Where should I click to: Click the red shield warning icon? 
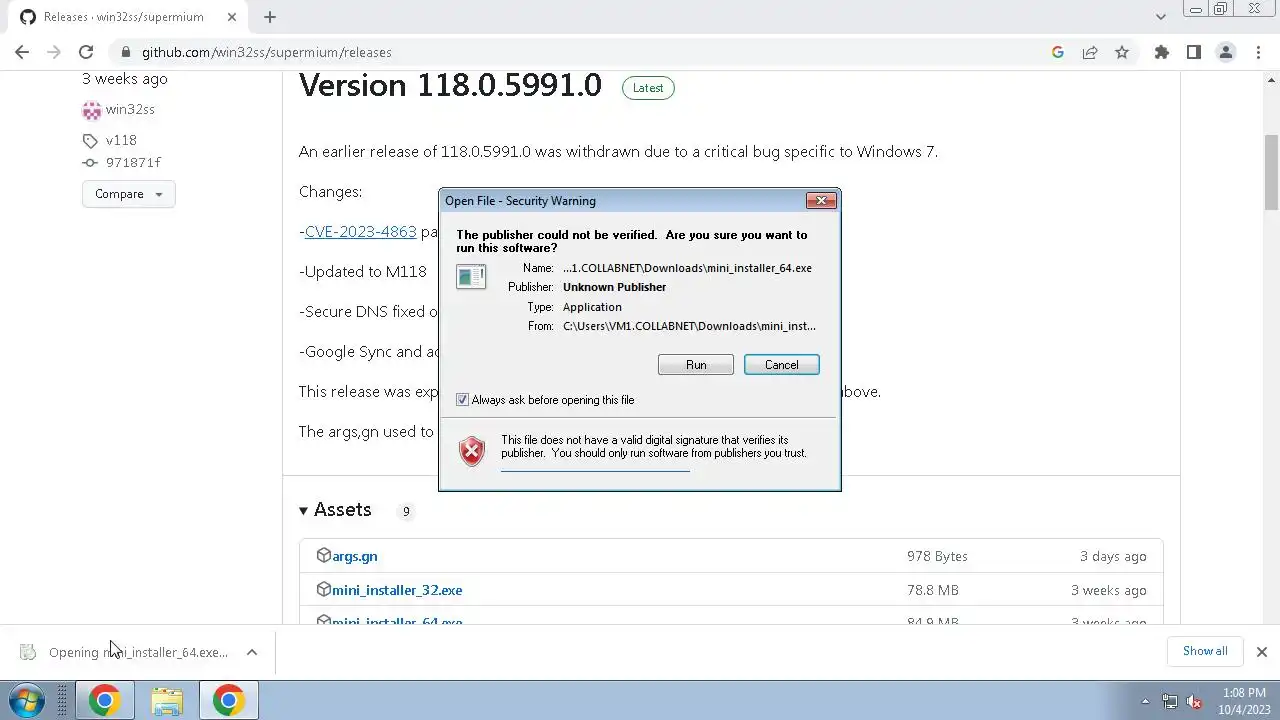472,451
